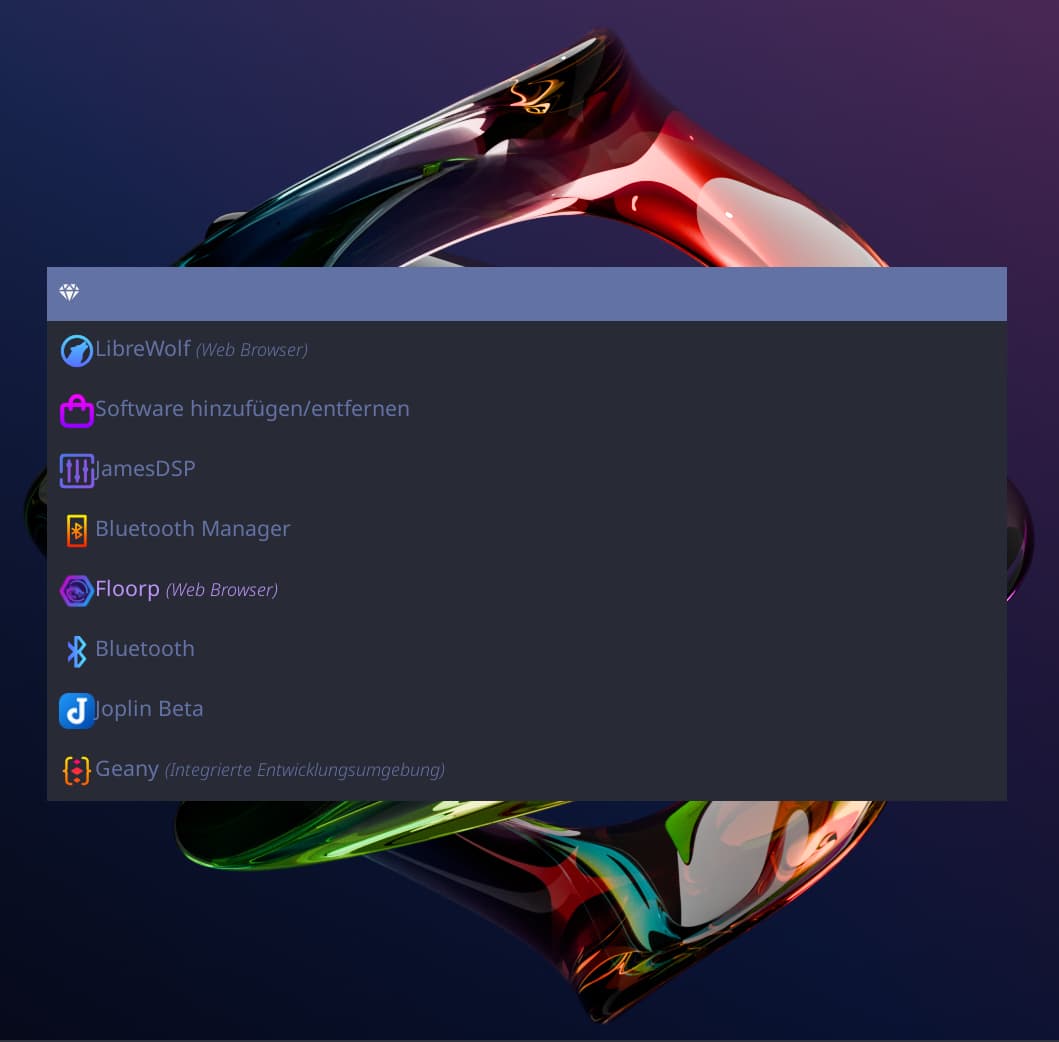Click the diamond icon in search bar
This screenshot has width=1059, height=1042.
coord(69,292)
